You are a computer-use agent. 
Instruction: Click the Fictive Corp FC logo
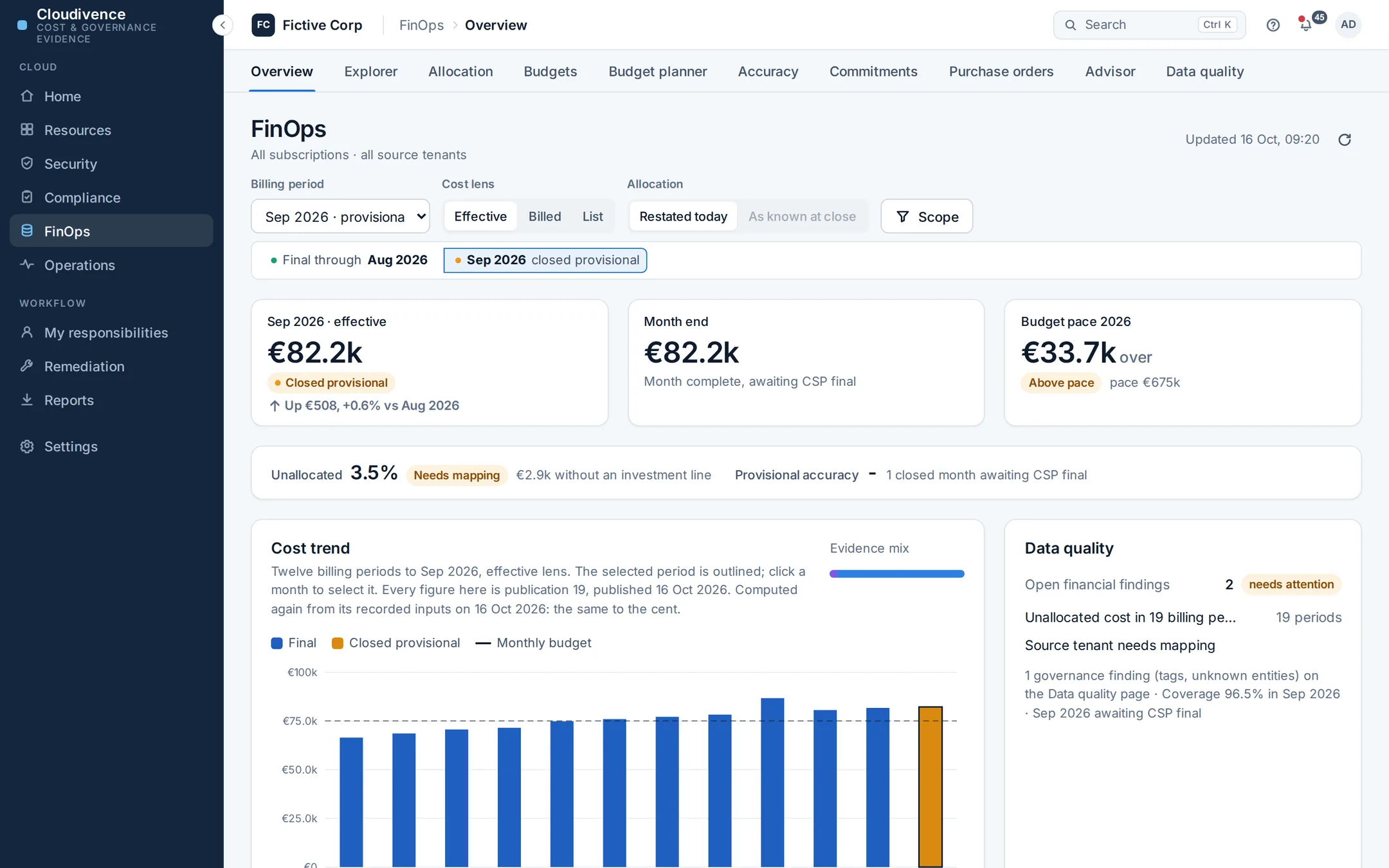[x=263, y=25]
